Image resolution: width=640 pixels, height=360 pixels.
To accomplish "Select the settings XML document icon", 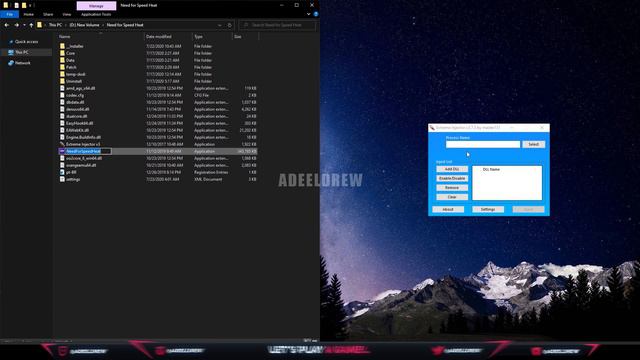I will point(62,179).
